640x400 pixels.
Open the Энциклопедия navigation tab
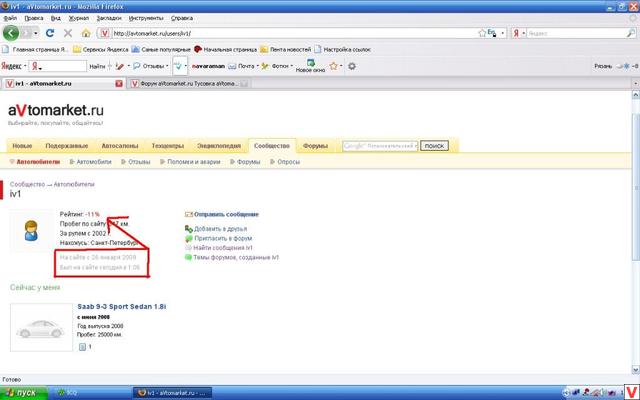pos(218,146)
